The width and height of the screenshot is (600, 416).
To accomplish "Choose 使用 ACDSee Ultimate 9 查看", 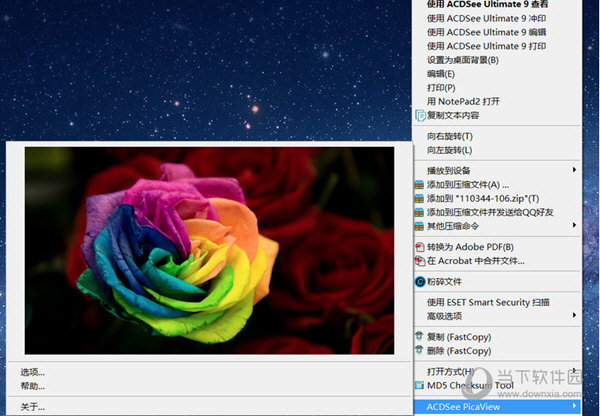I will click(487, 4).
